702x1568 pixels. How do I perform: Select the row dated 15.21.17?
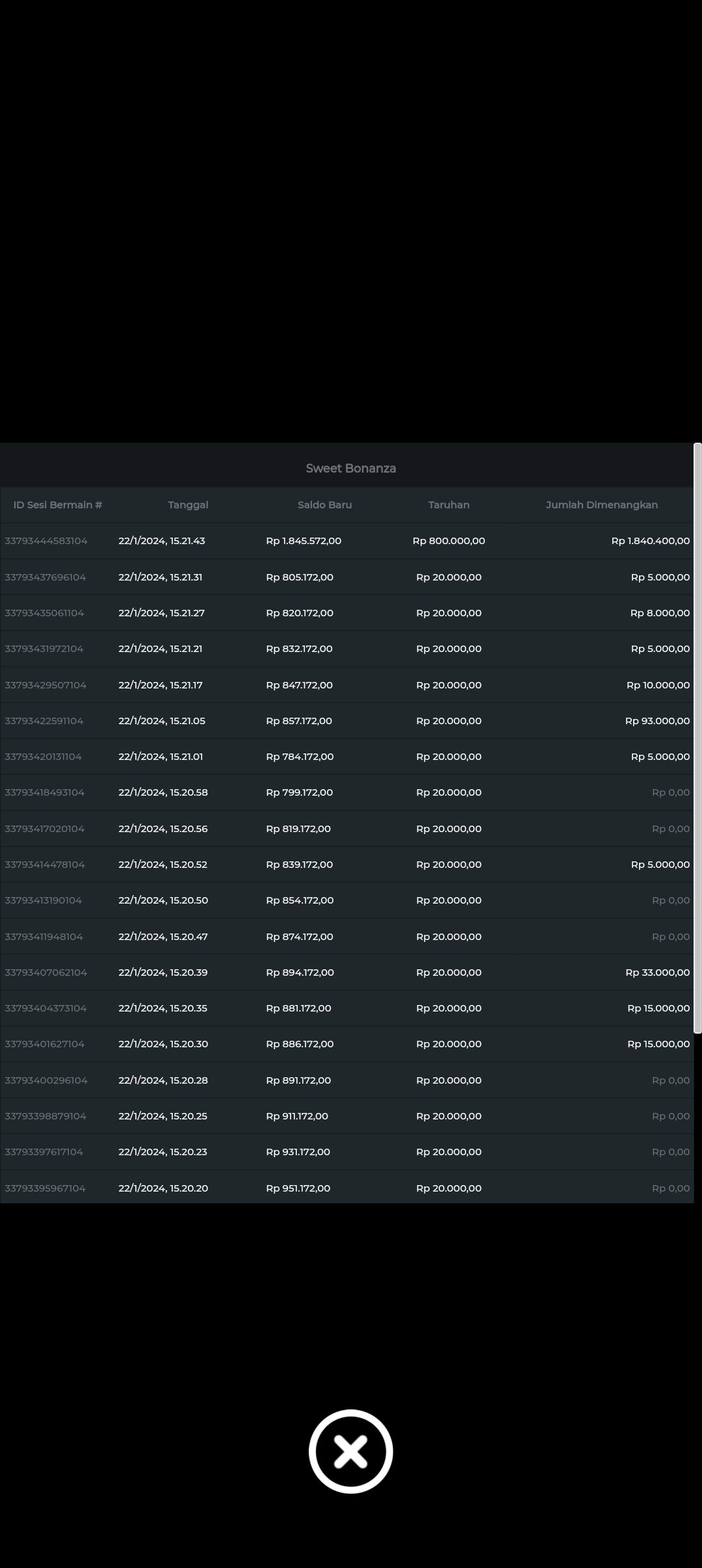161,685
